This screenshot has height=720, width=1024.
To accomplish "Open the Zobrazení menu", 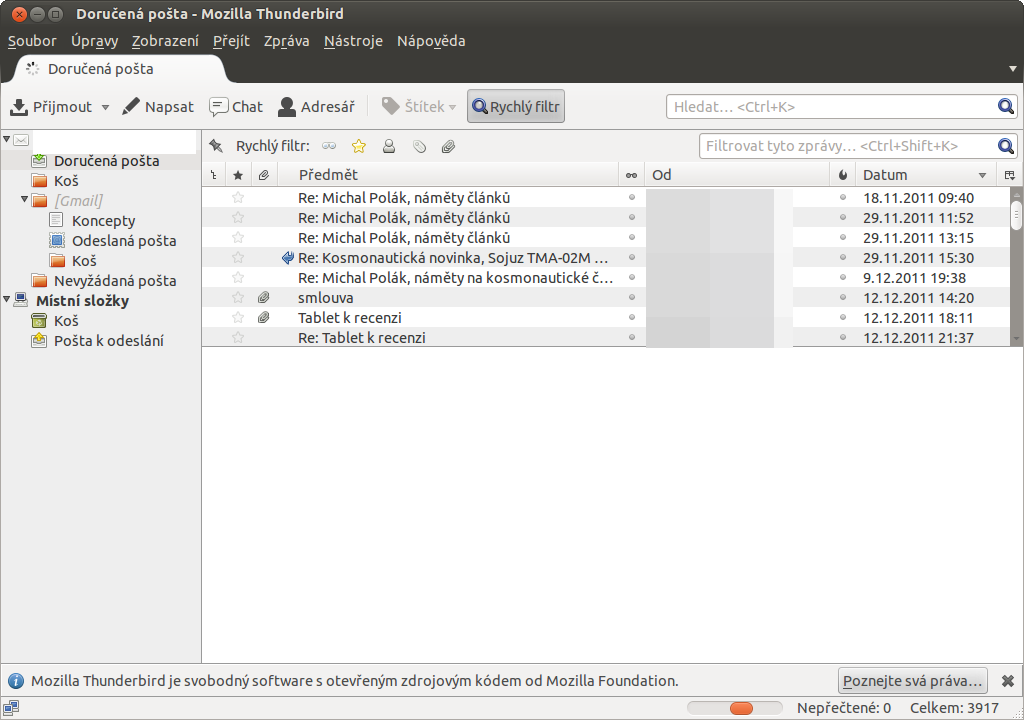I will click(165, 41).
